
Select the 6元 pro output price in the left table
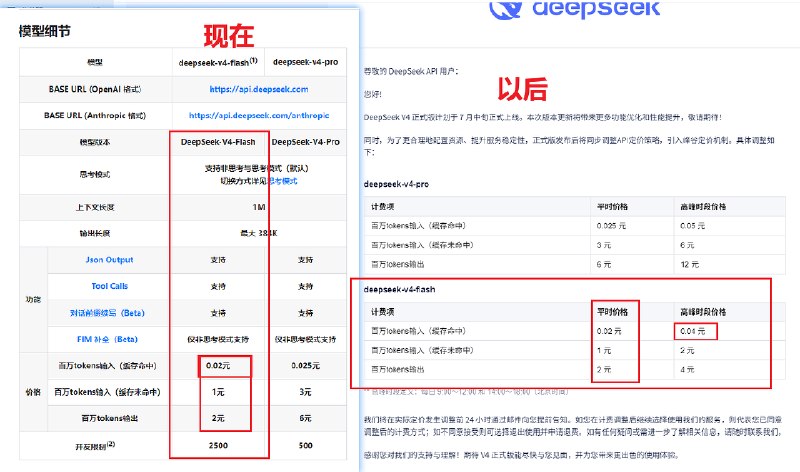point(306,418)
